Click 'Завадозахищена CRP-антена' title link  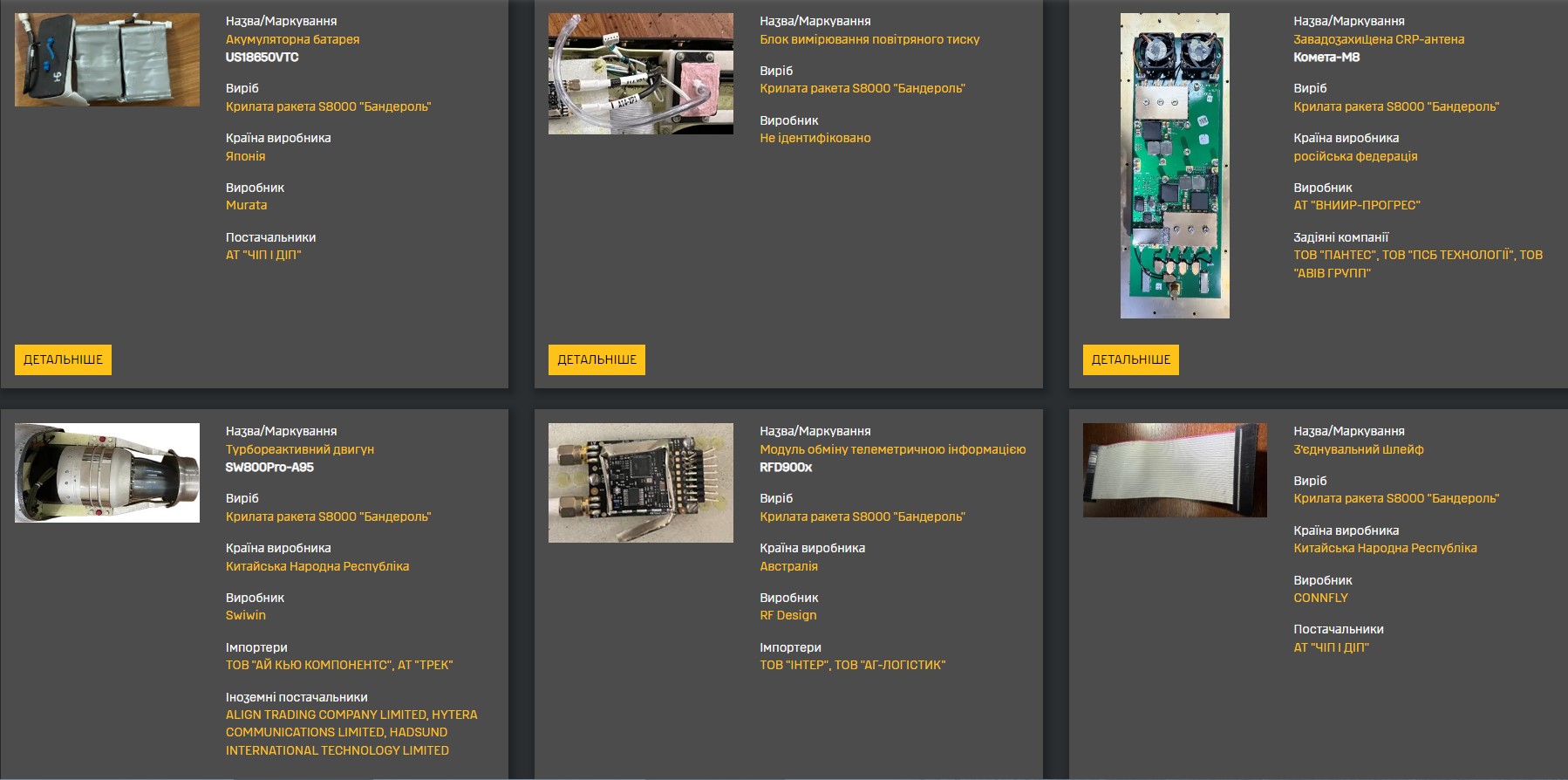[1379, 39]
